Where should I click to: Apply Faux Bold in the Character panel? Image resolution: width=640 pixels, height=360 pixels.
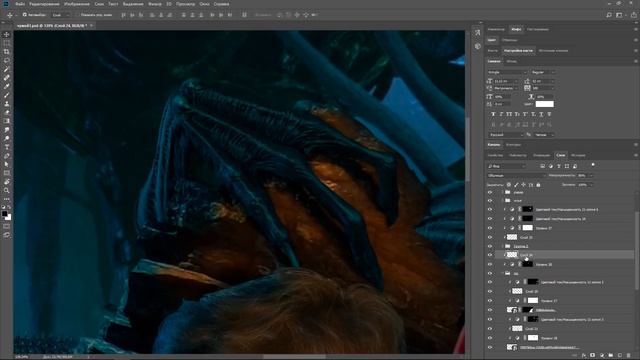point(493,114)
